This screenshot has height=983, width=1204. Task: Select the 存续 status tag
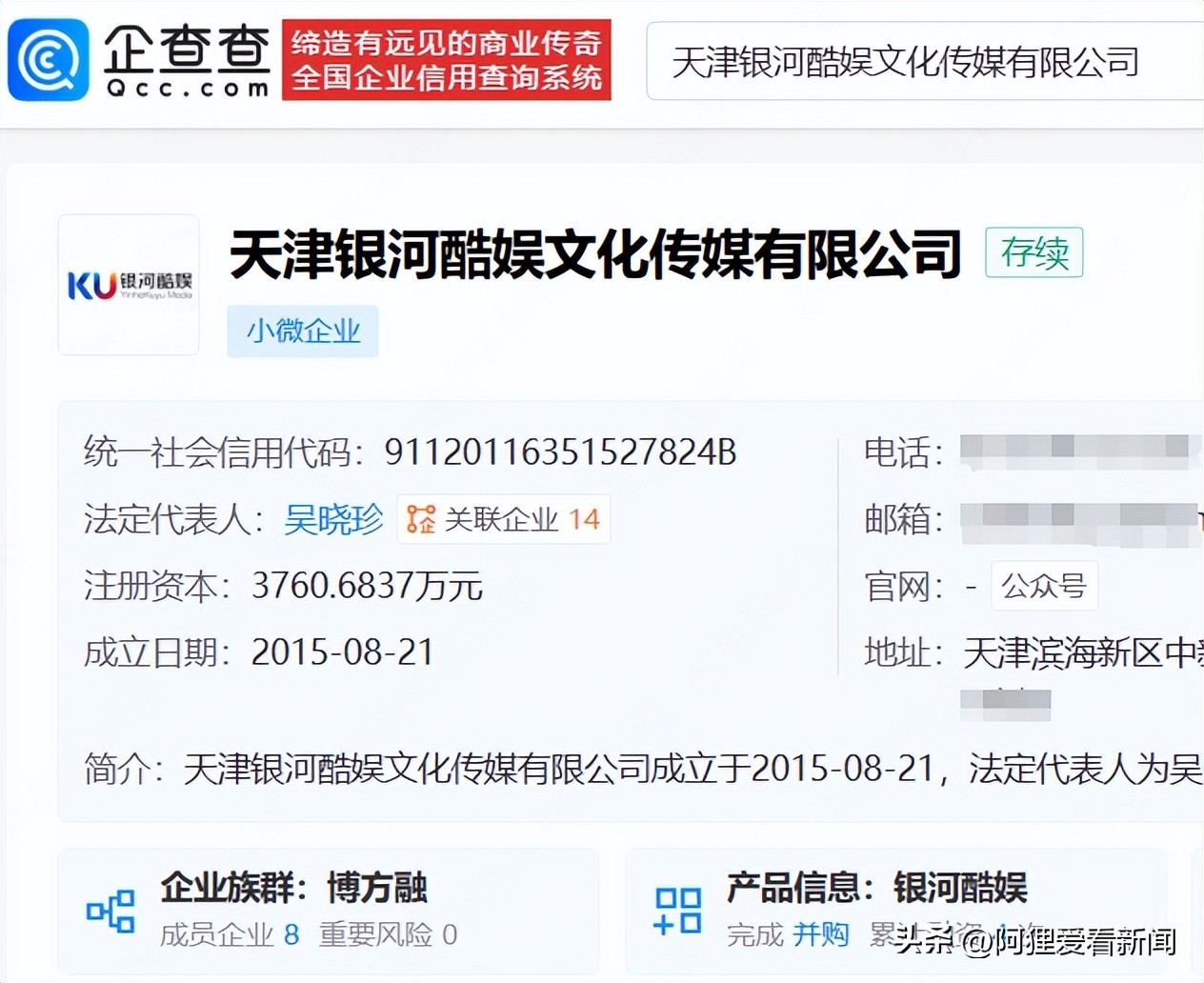point(1033,252)
